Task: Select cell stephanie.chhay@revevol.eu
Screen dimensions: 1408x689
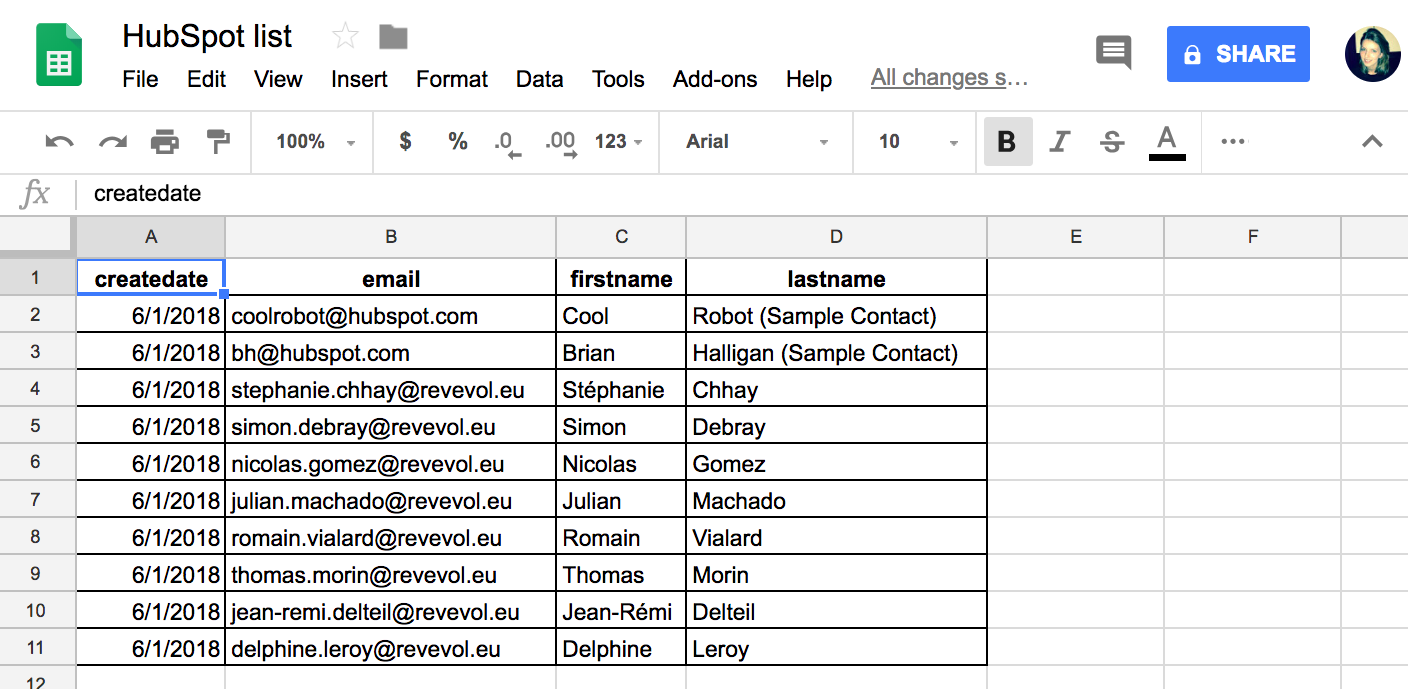Action: pos(391,390)
